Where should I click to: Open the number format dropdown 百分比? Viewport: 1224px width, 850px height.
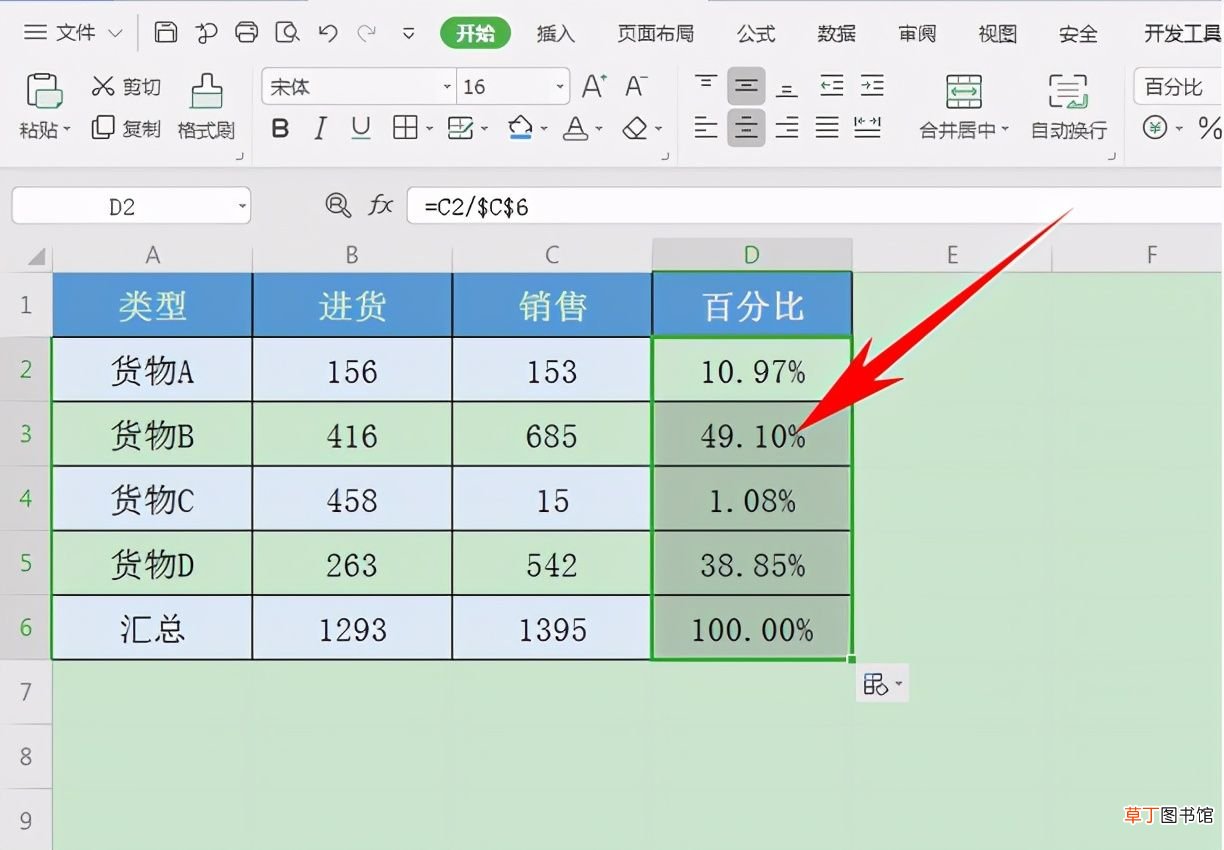(1178, 87)
